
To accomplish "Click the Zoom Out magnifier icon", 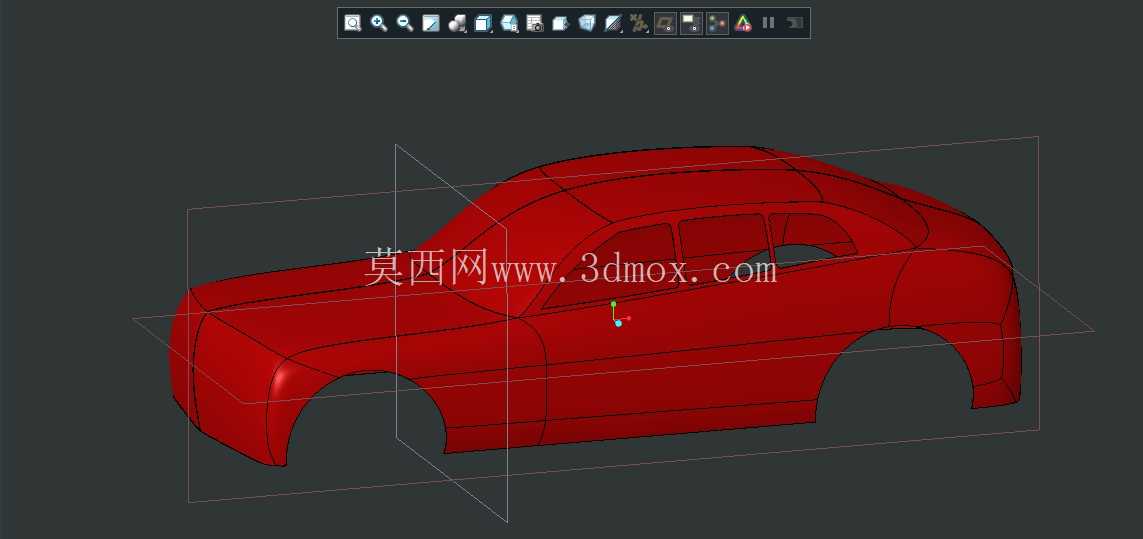I will click(x=405, y=23).
